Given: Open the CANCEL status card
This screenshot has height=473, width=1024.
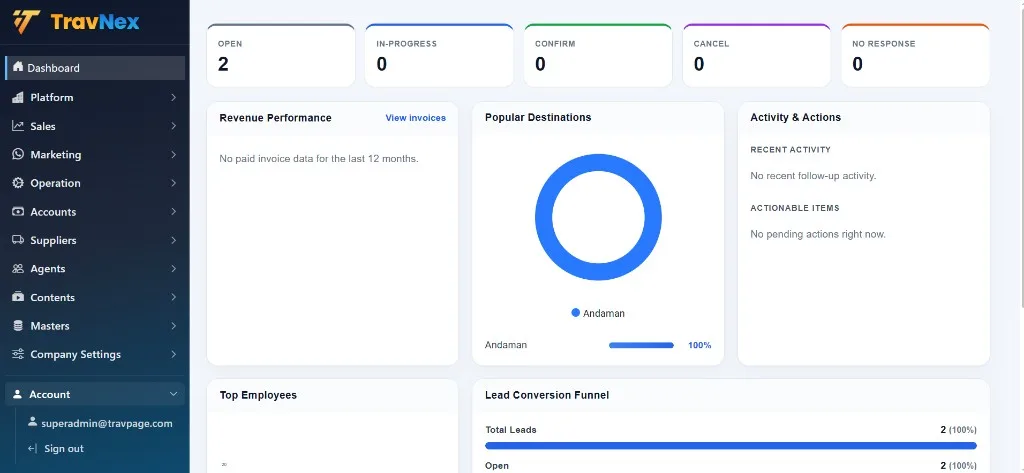Looking at the screenshot, I should tap(756, 55).
